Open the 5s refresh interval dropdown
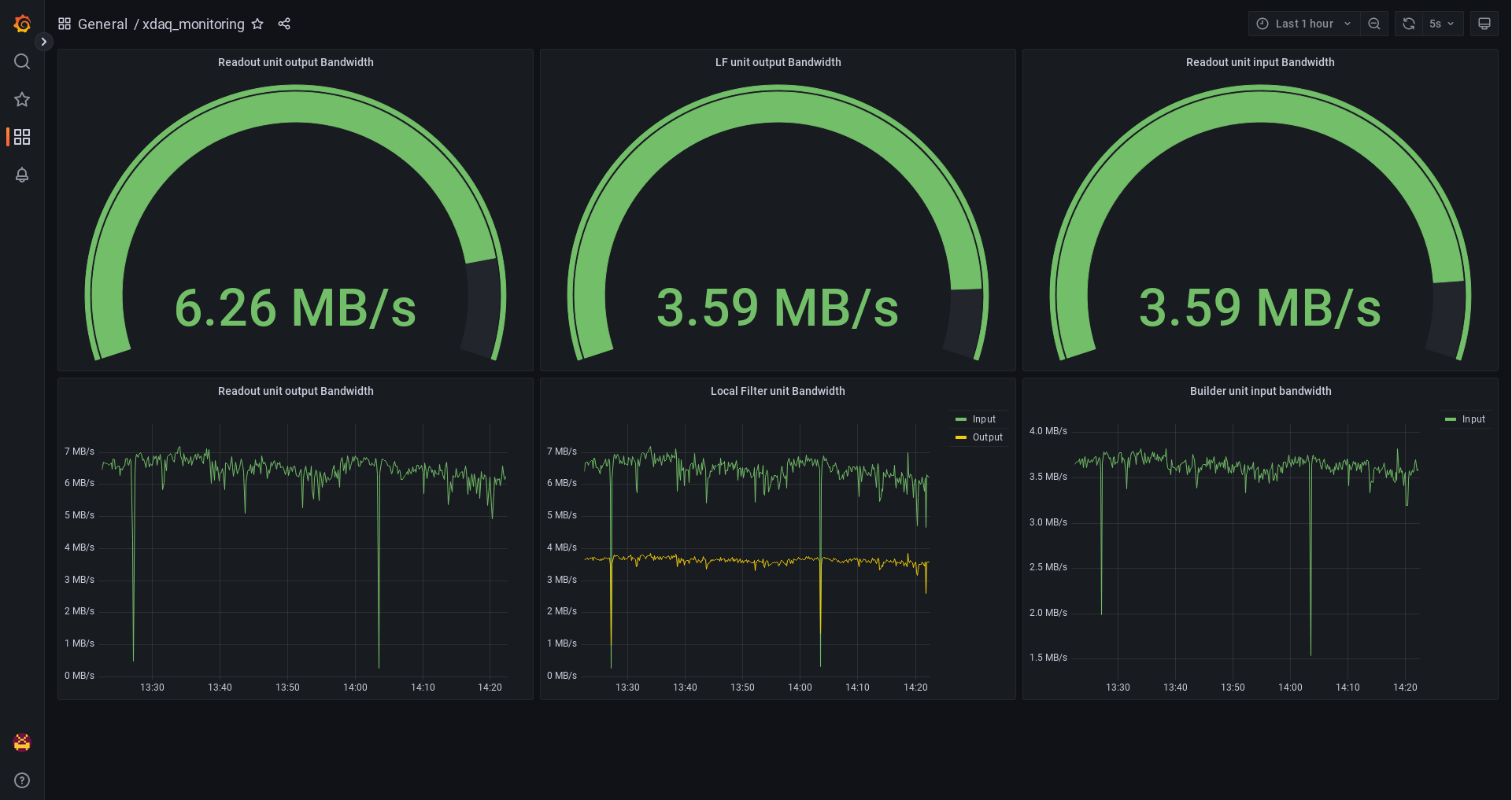Viewport: 1512px width, 800px height. (1440, 24)
